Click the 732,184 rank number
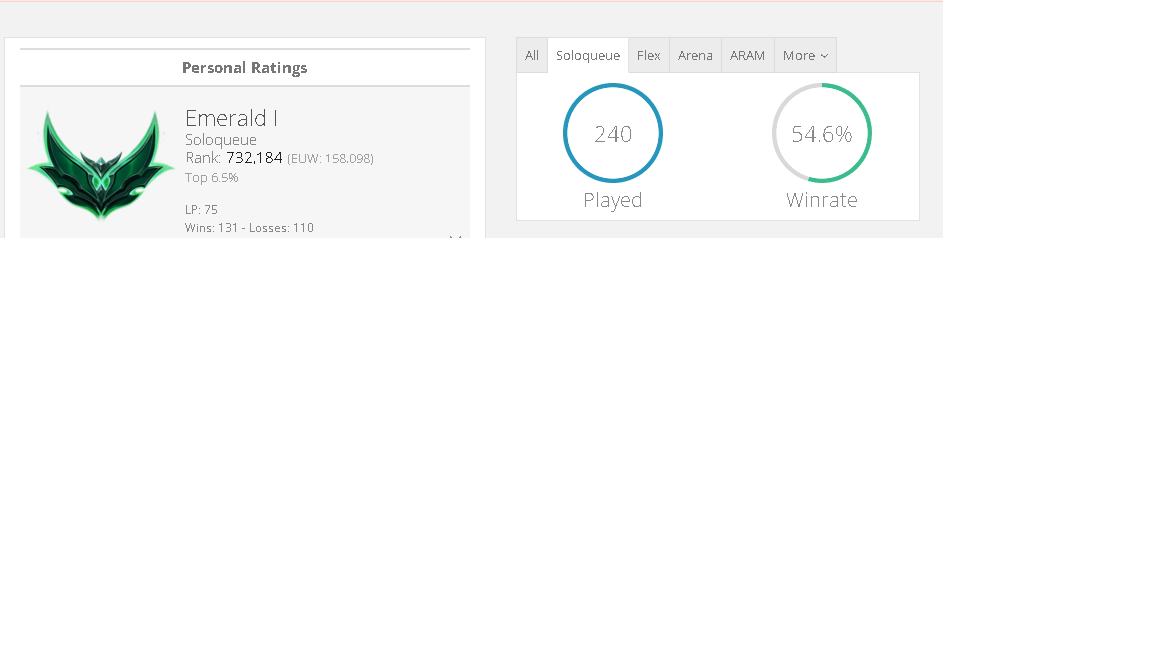 pyautogui.click(x=254, y=158)
